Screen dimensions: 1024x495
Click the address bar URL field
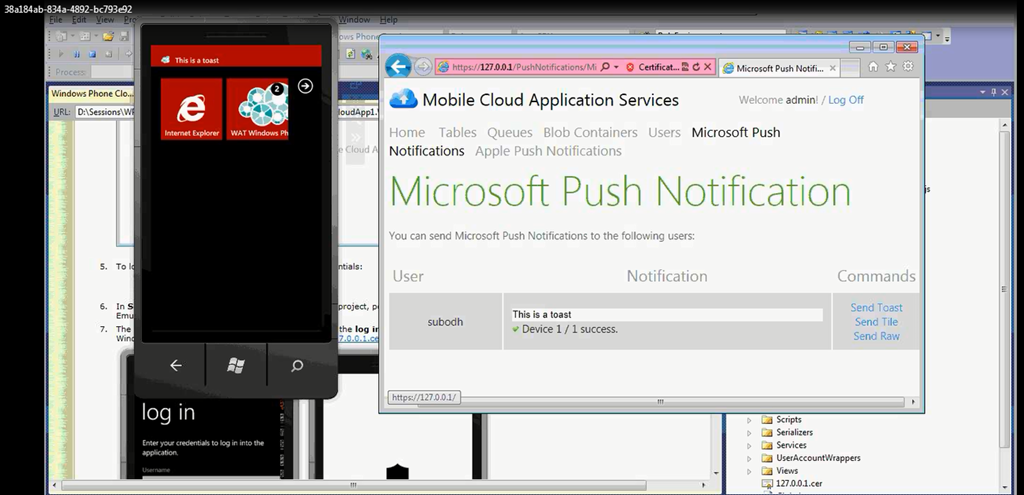click(522, 67)
